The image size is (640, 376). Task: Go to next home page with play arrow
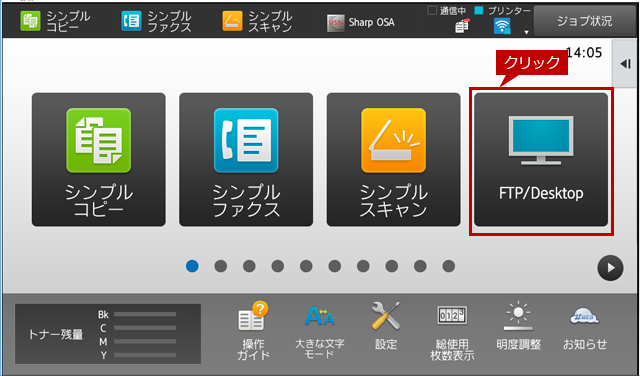tap(610, 268)
